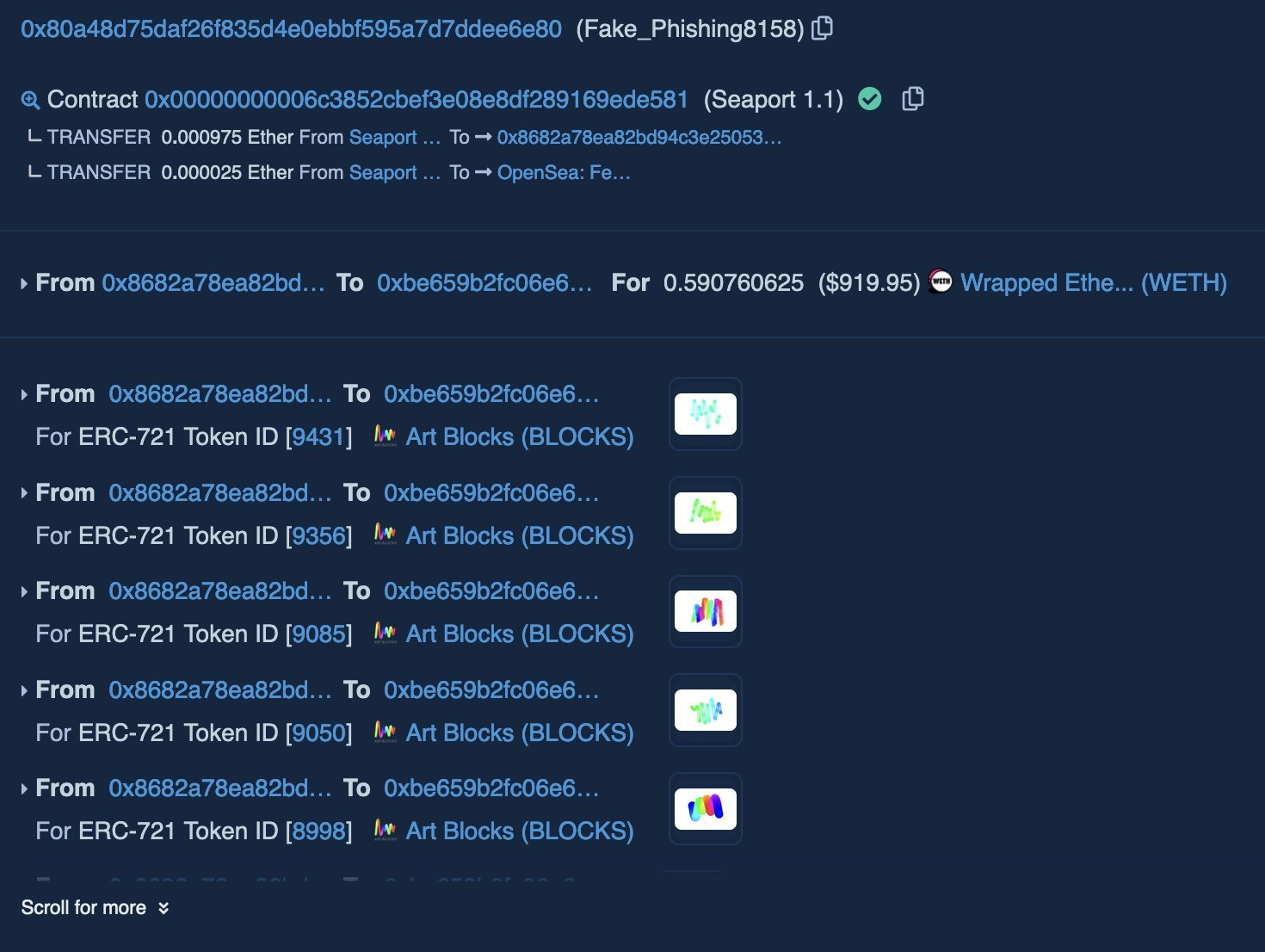The width and height of the screenshot is (1265, 952).
Task: Open Token ID 9085 link
Action: pyautogui.click(x=319, y=634)
